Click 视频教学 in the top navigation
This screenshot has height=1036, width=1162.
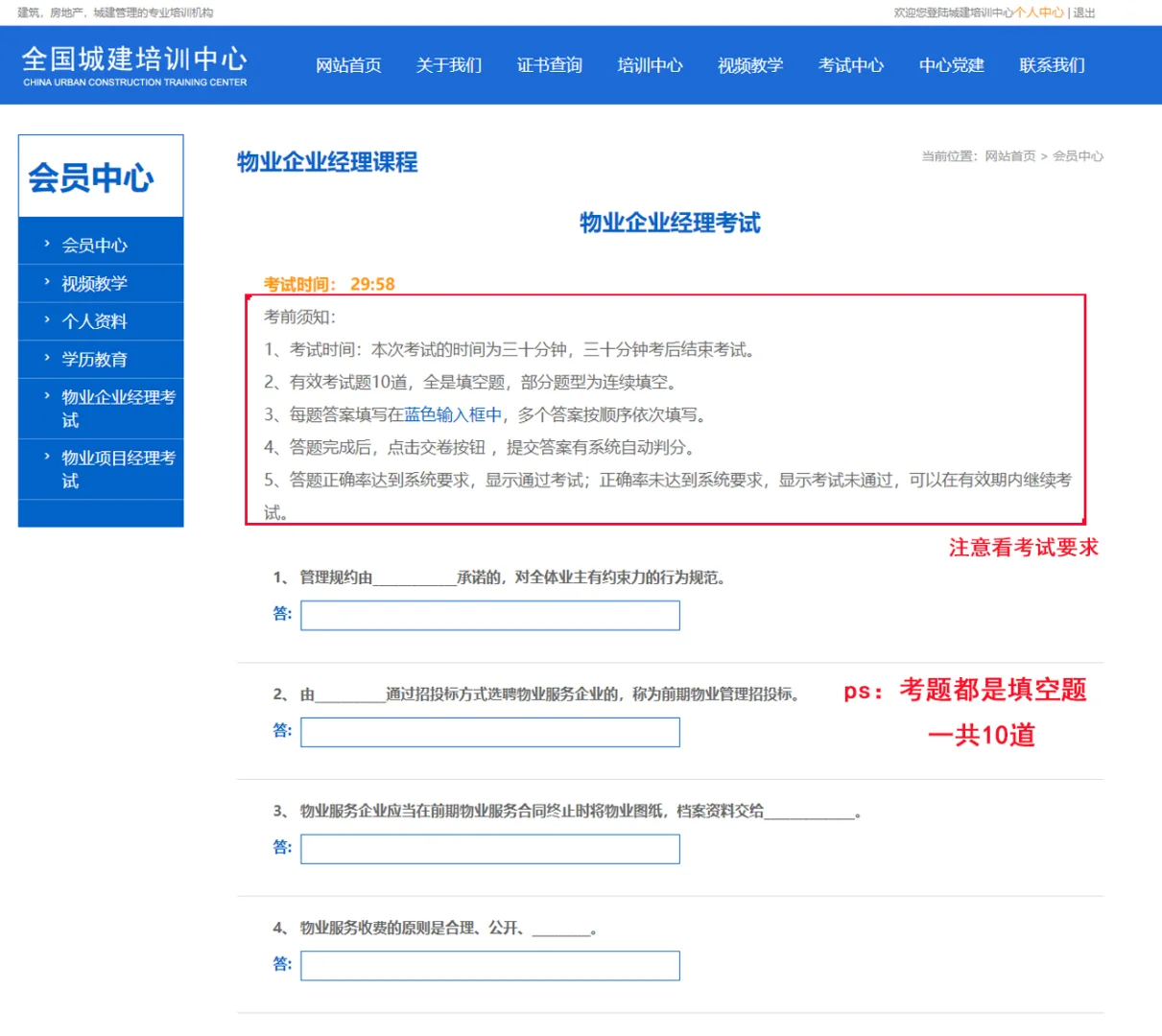pos(749,66)
